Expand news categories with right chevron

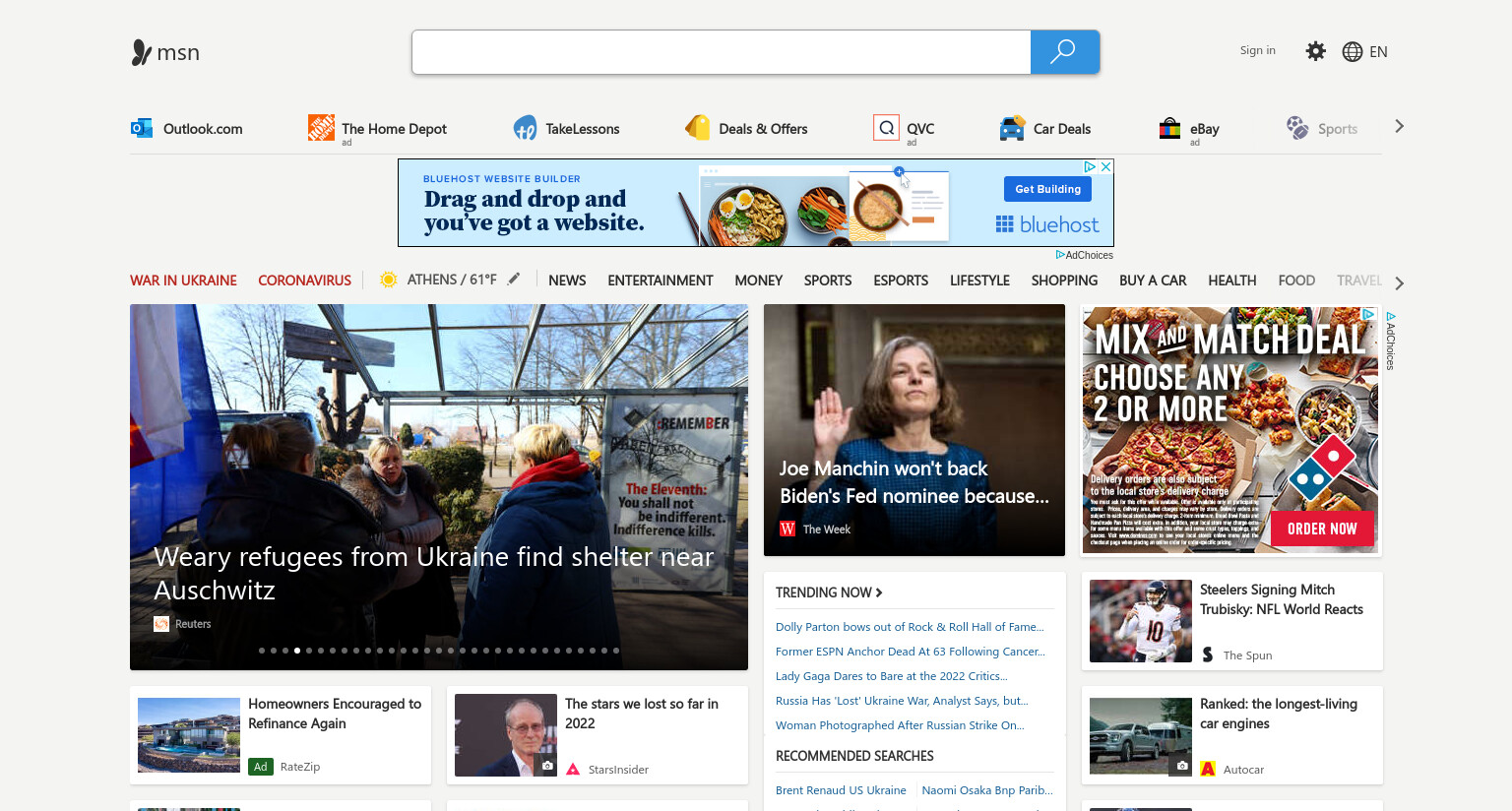coord(1399,283)
